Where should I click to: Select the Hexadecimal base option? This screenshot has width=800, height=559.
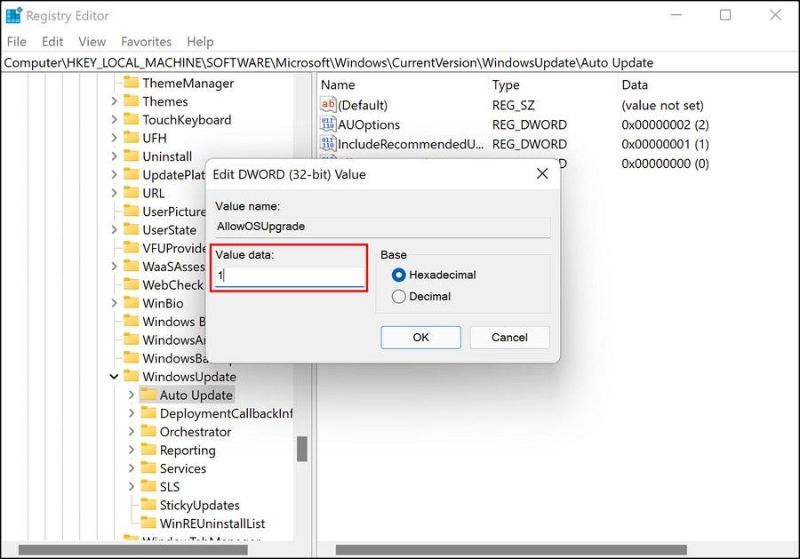400,275
